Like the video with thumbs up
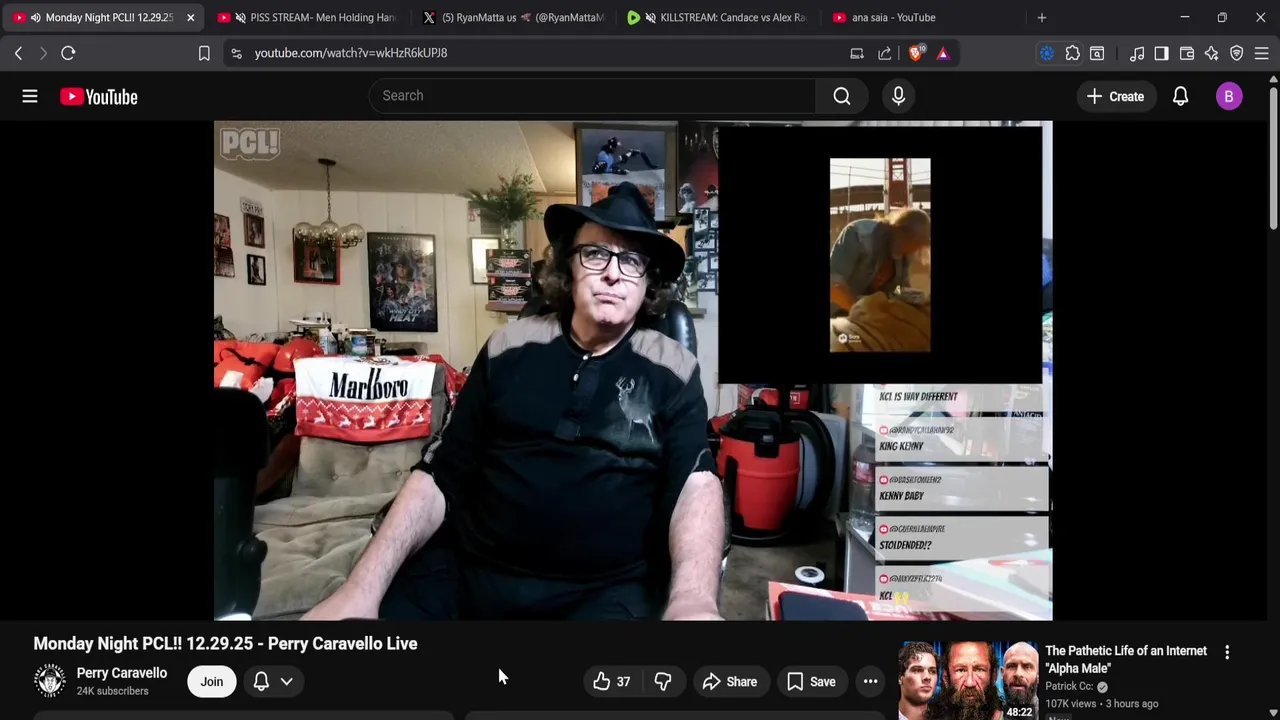 coord(611,681)
